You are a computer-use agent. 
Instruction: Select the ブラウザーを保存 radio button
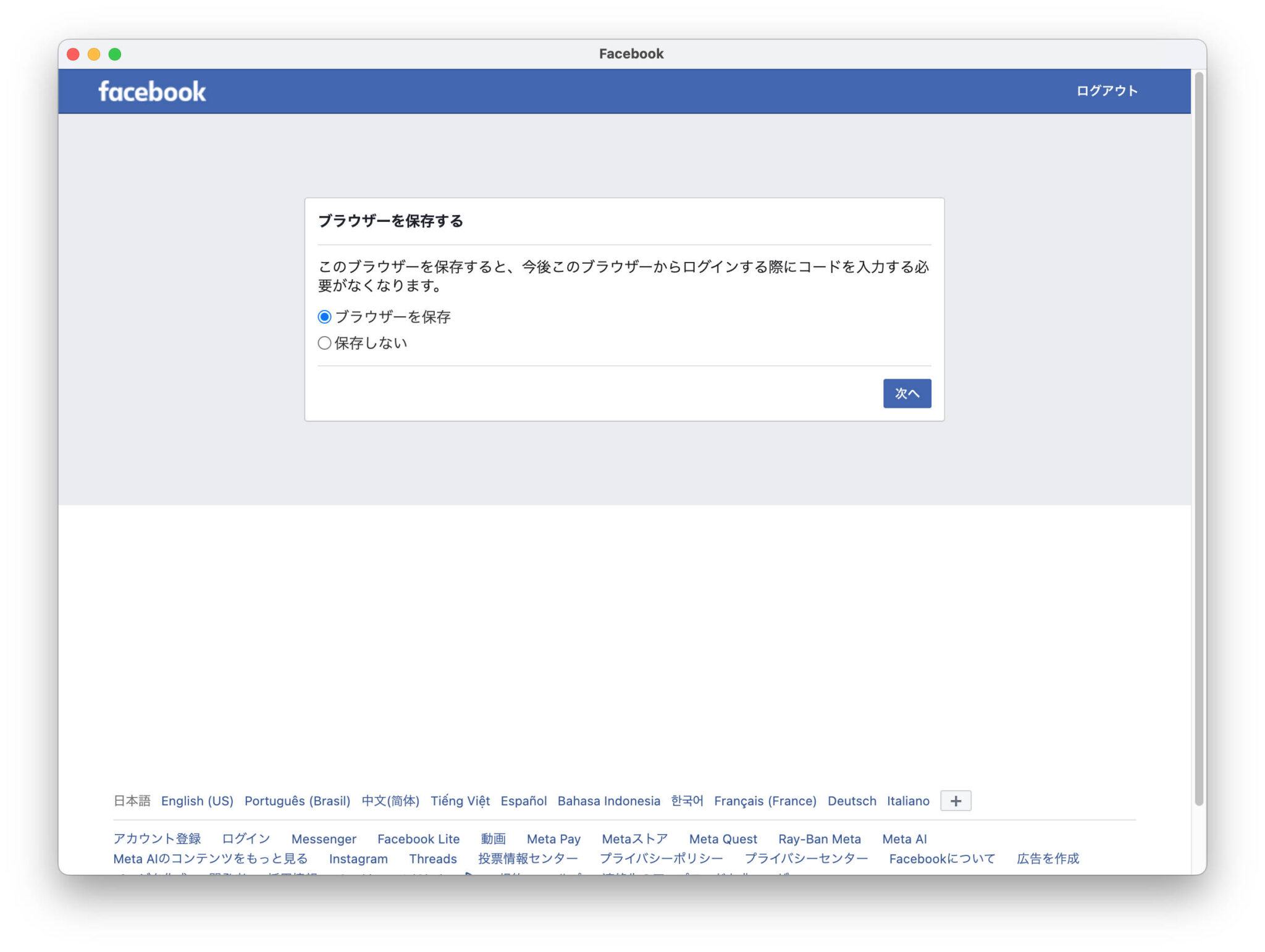tap(324, 317)
